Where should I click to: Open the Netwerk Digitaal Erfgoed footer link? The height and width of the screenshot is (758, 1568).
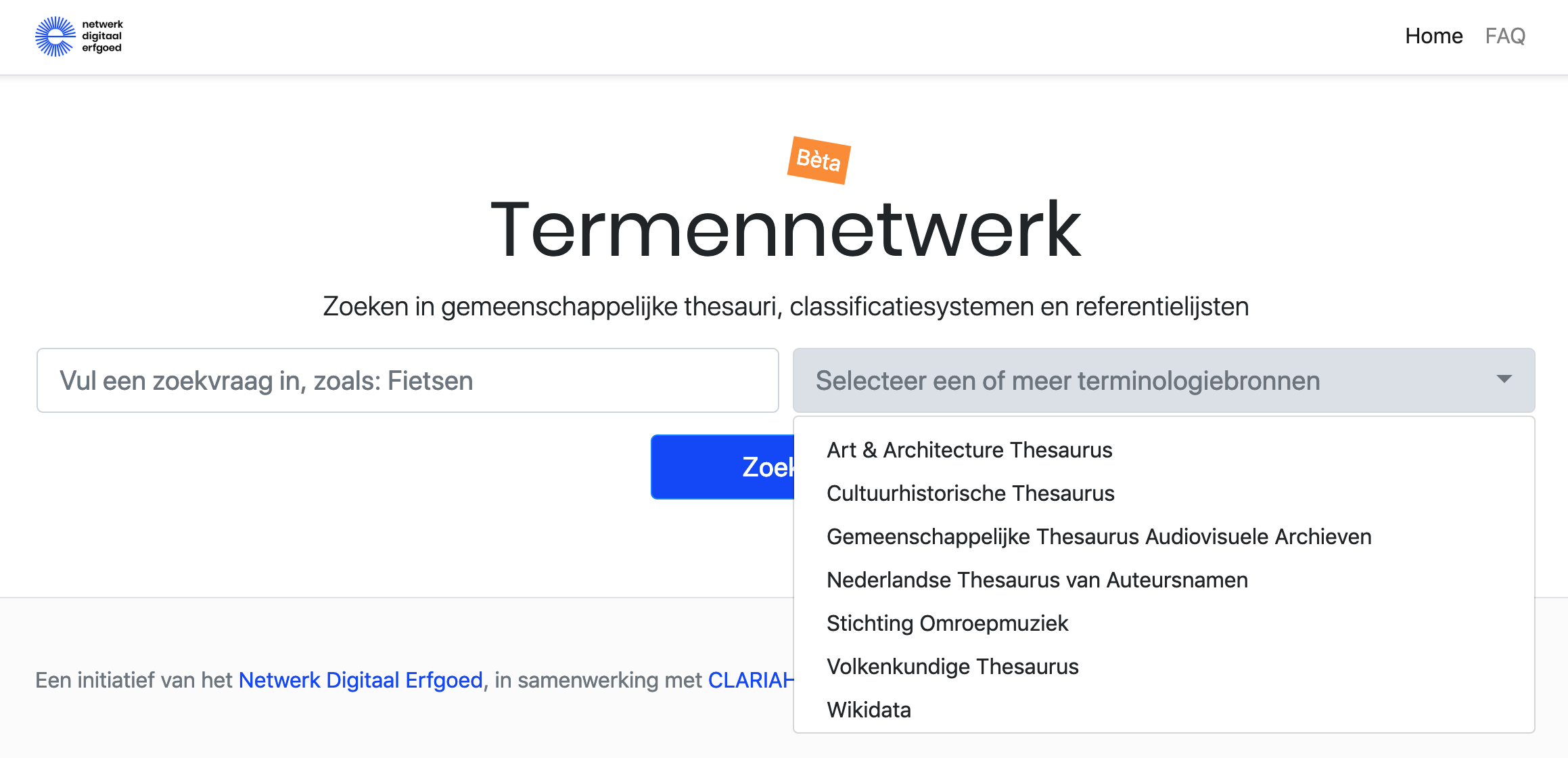click(x=361, y=680)
